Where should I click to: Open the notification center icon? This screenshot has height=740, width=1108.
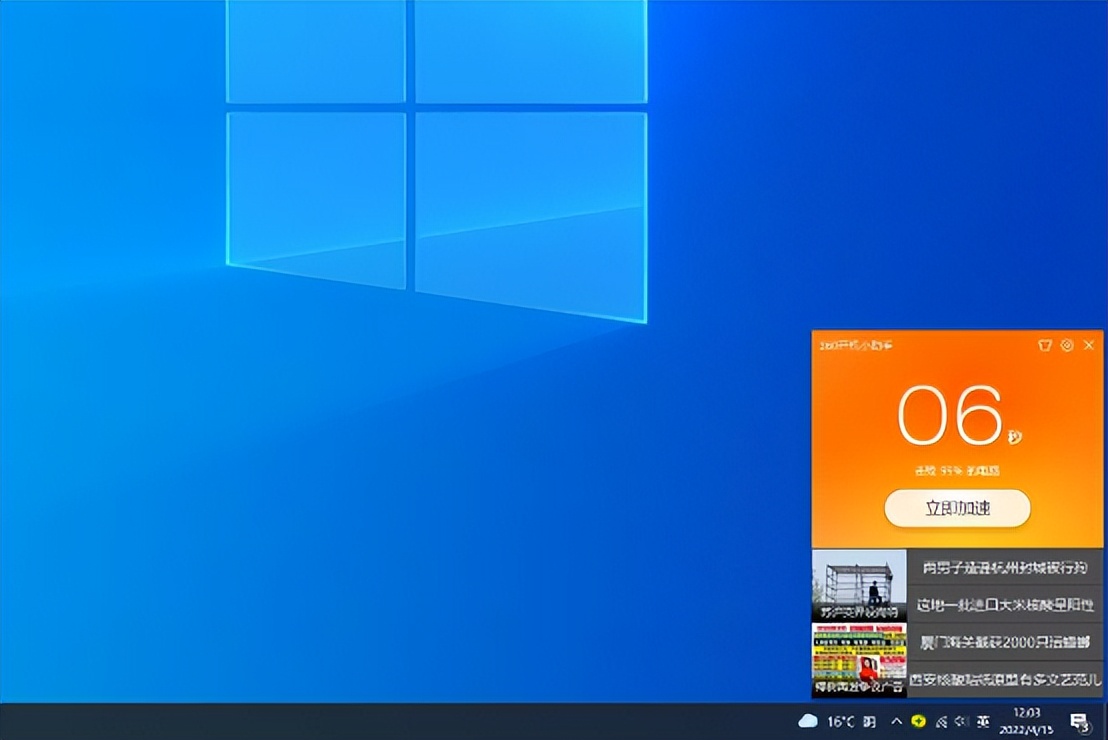(x=1080, y=722)
